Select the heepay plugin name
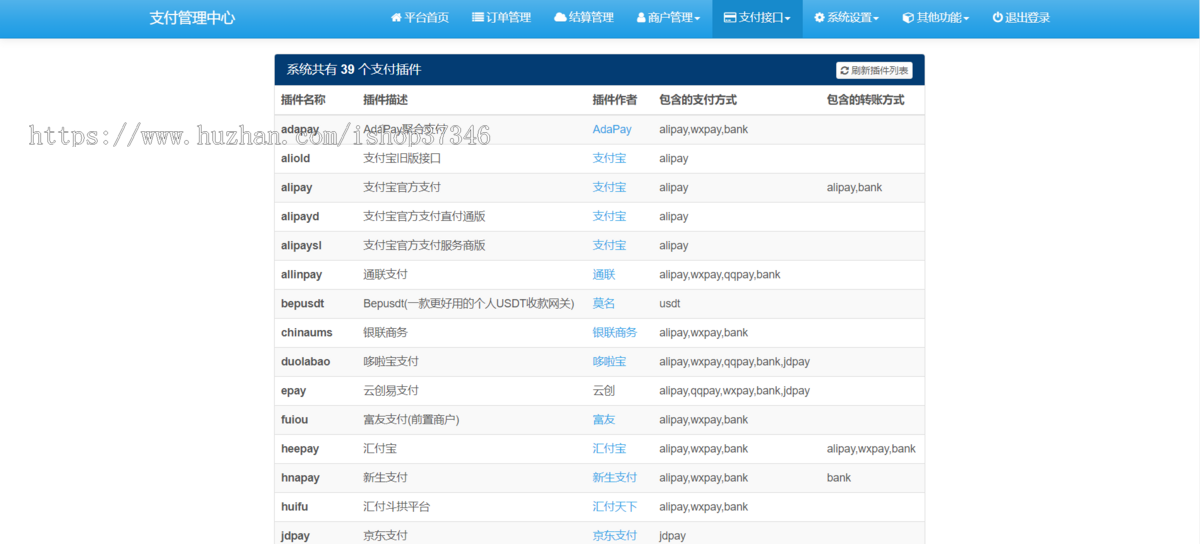Image resolution: width=1200 pixels, height=544 pixels. point(300,448)
